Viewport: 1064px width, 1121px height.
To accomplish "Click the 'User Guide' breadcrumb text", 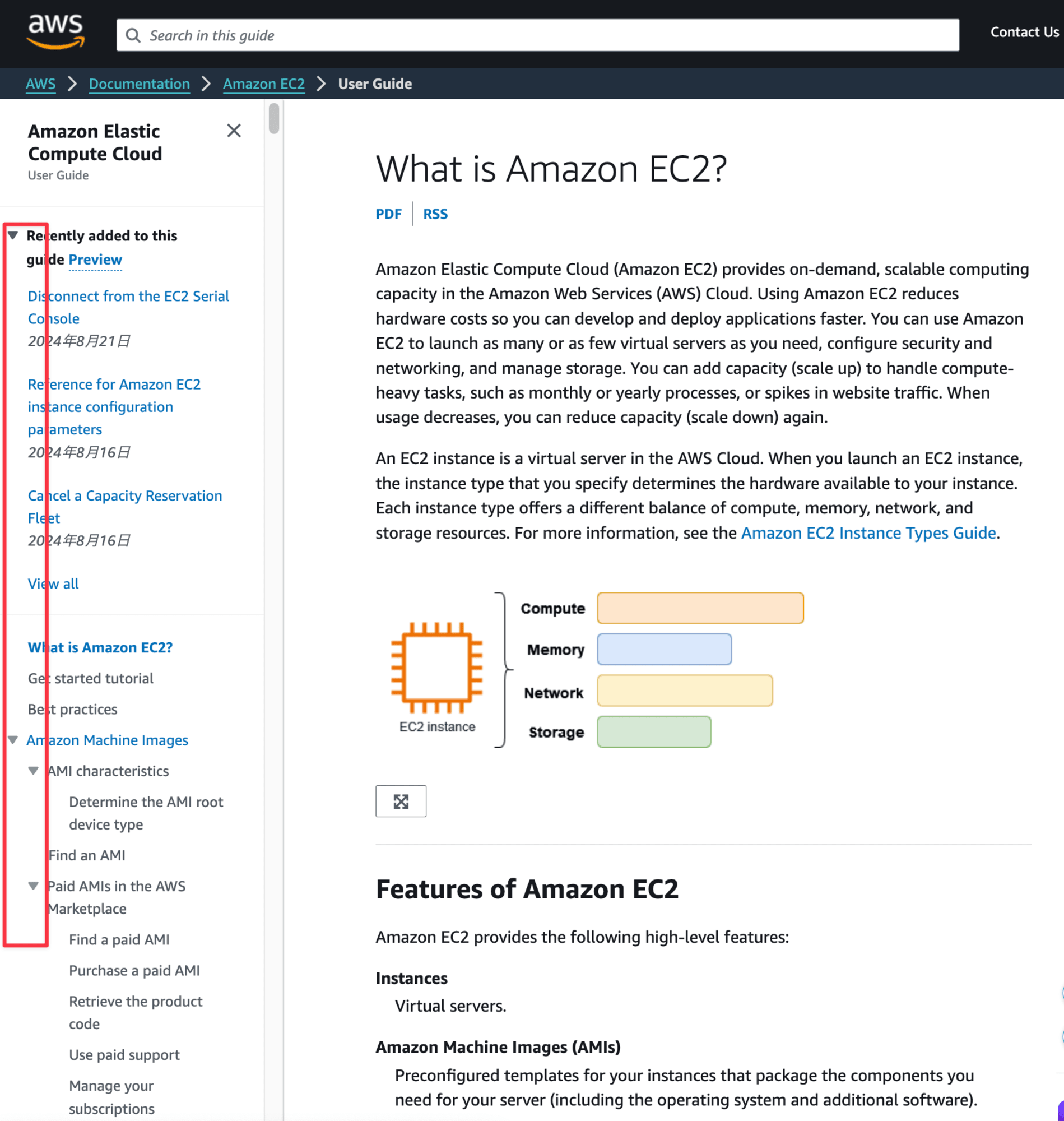I will 375,84.
